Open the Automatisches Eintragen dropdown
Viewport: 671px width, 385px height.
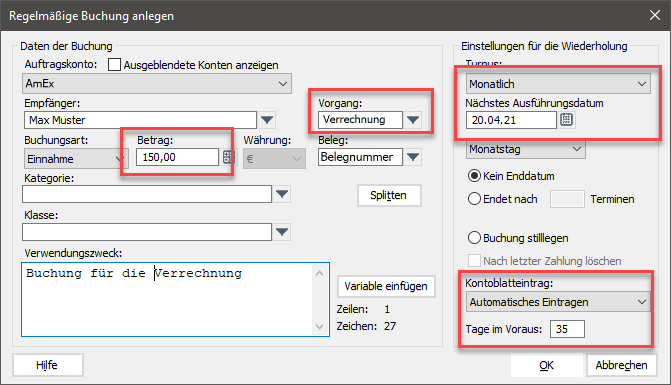click(x=558, y=302)
